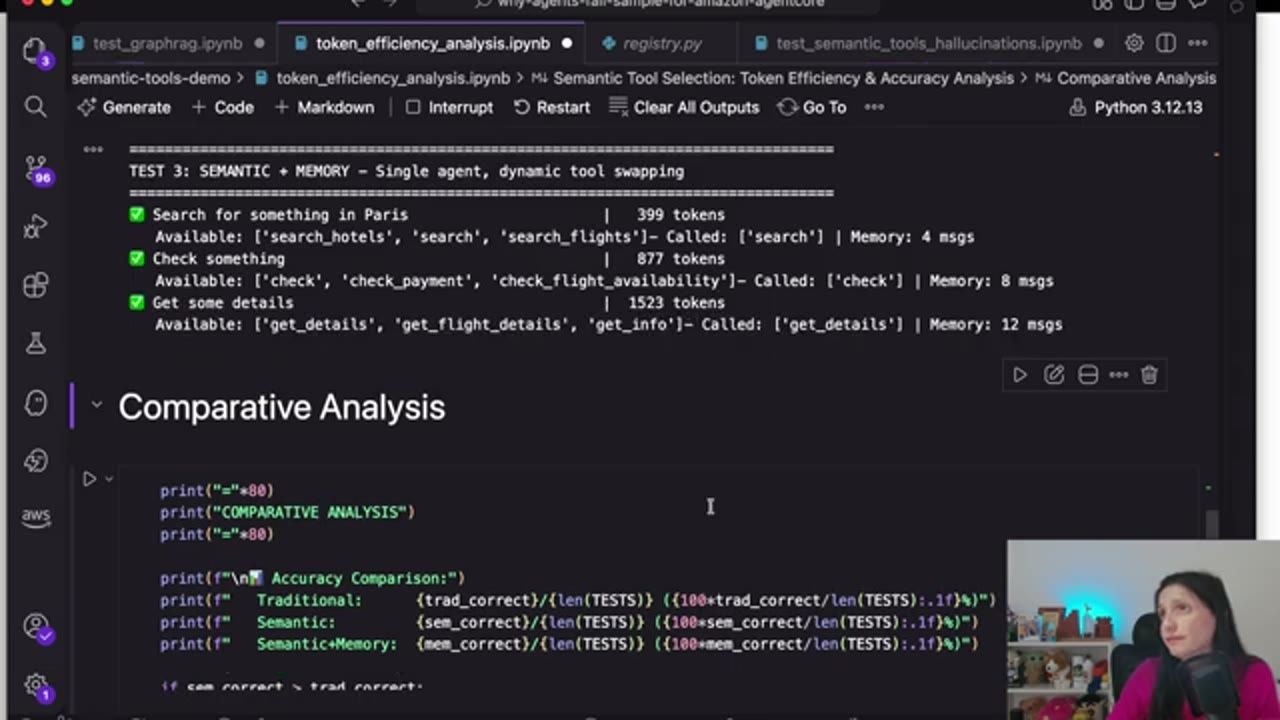Add a new Markdown cell

click(324, 107)
